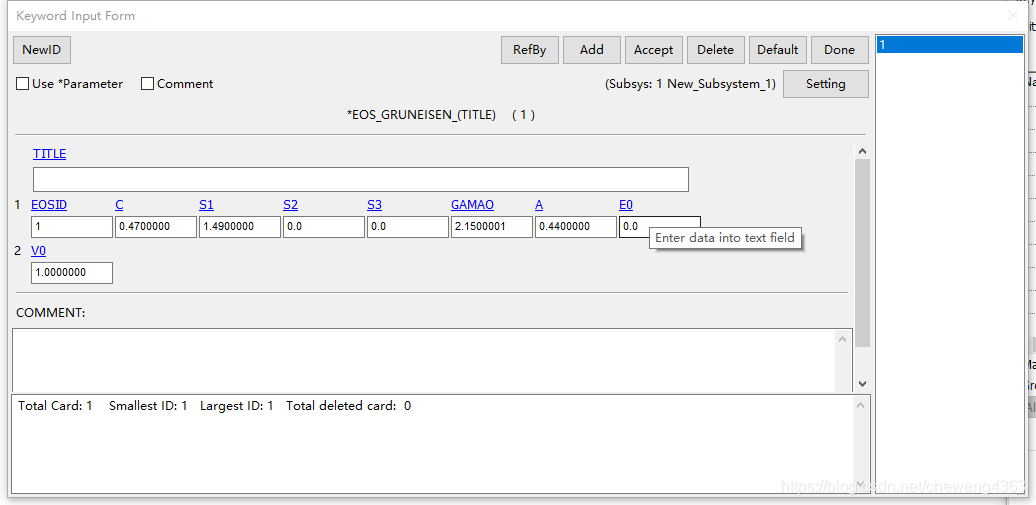Screen dimensions: 1036x505
Task: Focus the COMMENT text area
Action: coord(423,360)
